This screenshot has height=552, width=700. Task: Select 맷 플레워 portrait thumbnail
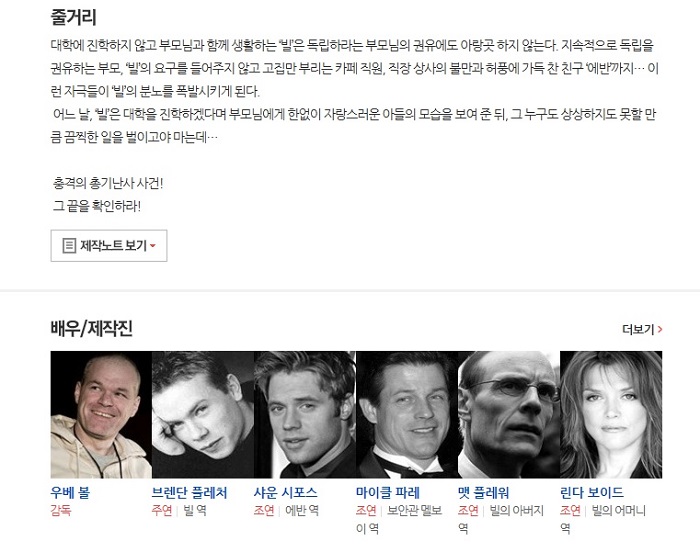click(x=509, y=414)
